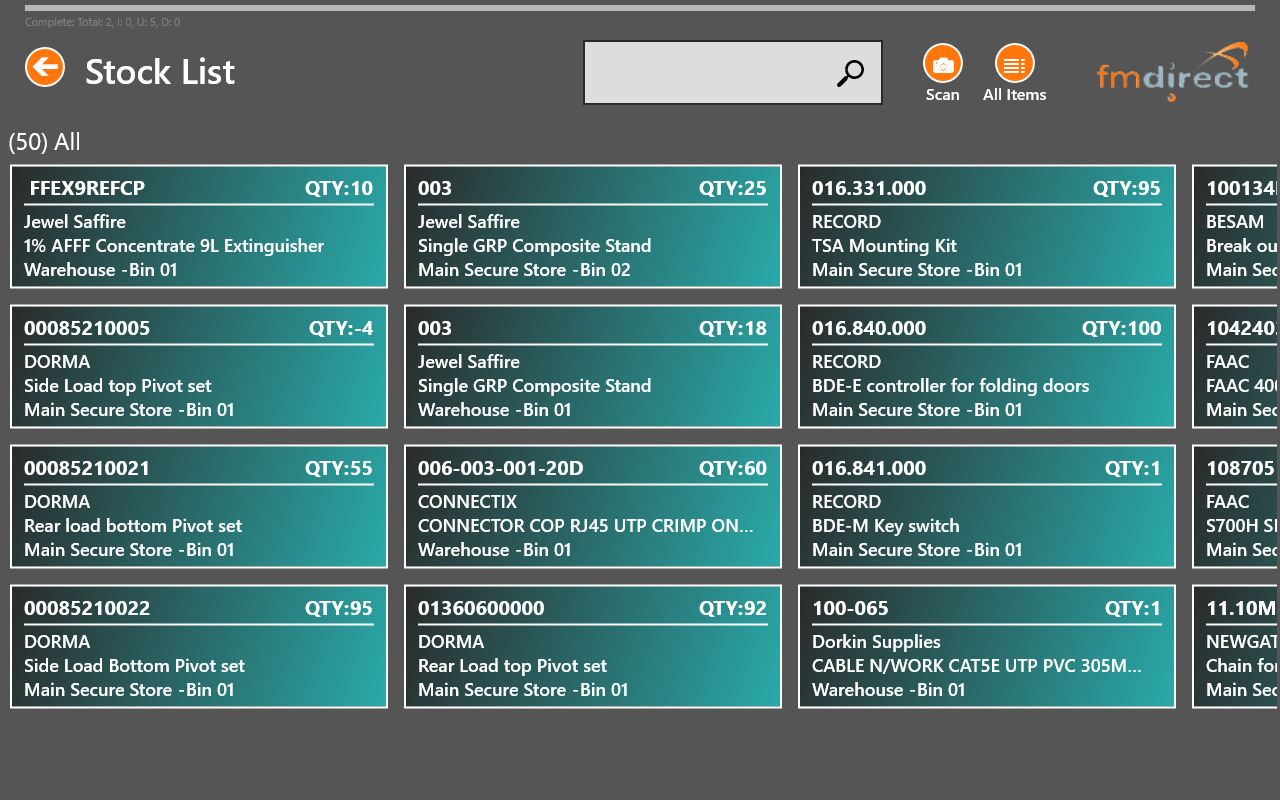1280x800 pixels.
Task: Click "CONNECTOR COP RJ45 UTP CRIMP ON…" text
Action: (x=586, y=526)
